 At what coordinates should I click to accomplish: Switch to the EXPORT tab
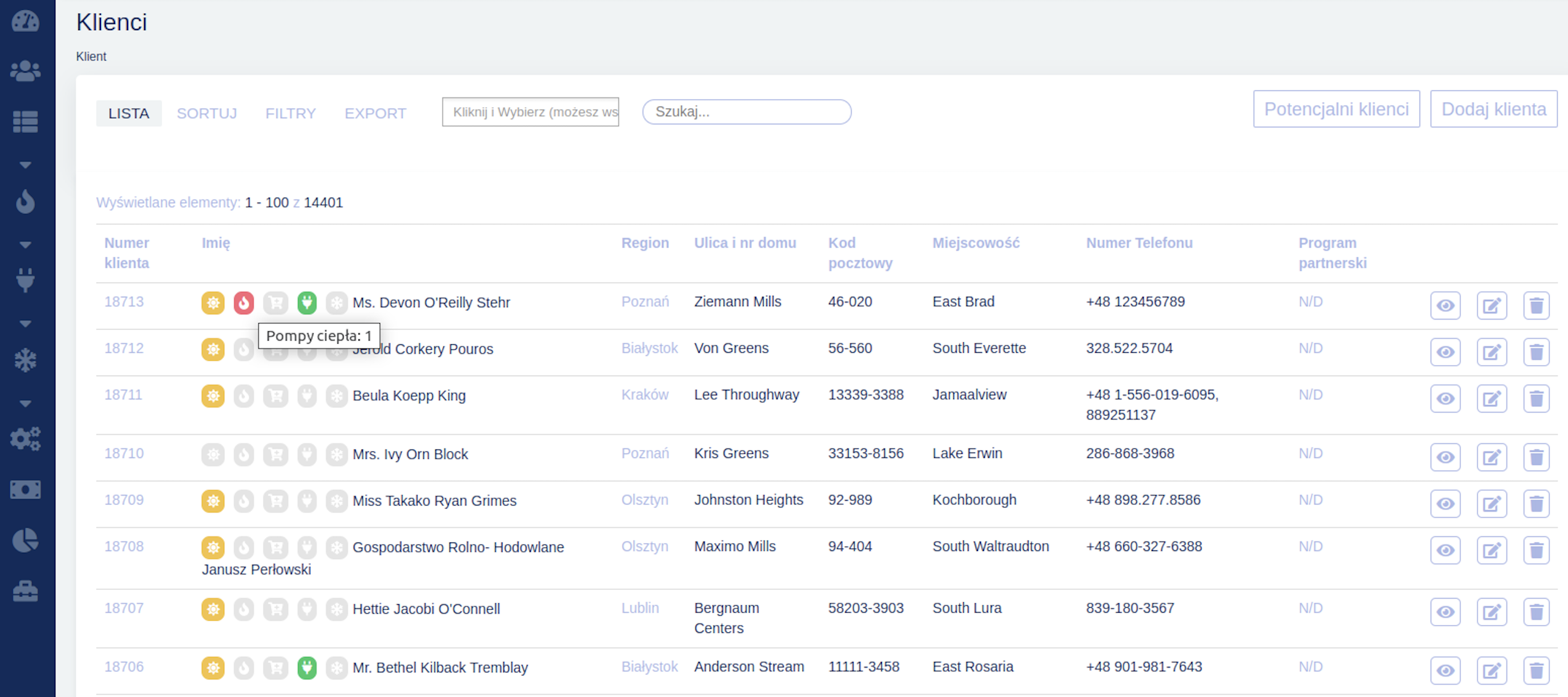point(375,113)
